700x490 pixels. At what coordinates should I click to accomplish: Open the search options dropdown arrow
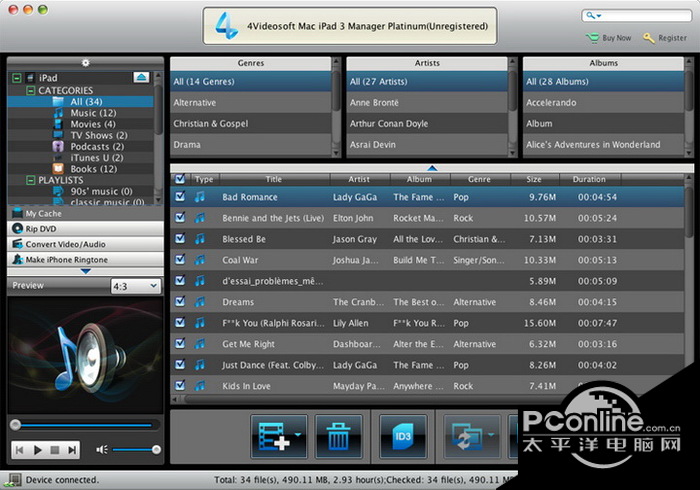[x=599, y=16]
